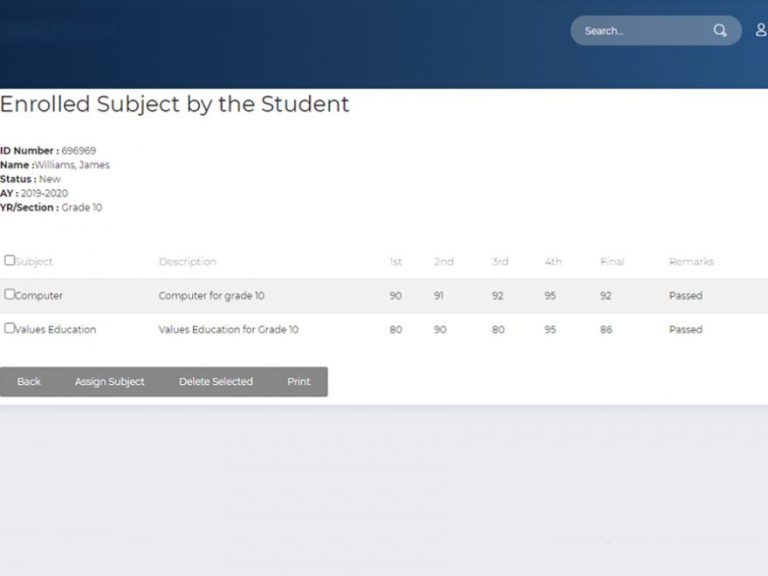This screenshot has width=768, height=576.
Task: Open the user profile icon
Action: 761,31
